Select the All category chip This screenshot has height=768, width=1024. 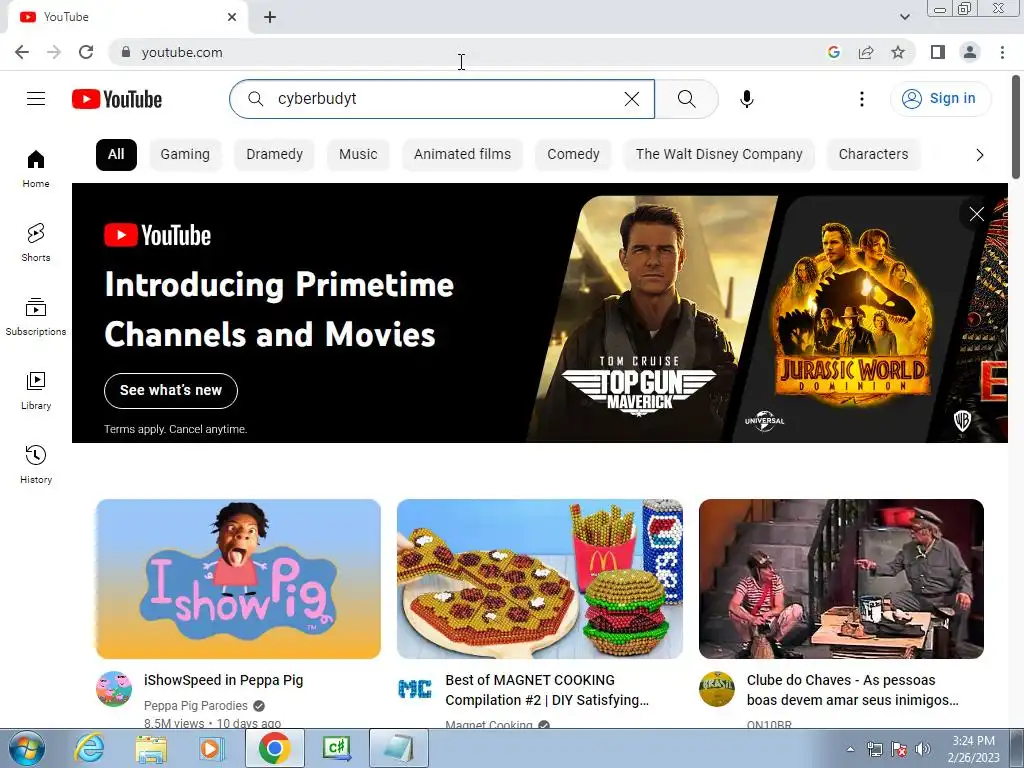[116, 155]
